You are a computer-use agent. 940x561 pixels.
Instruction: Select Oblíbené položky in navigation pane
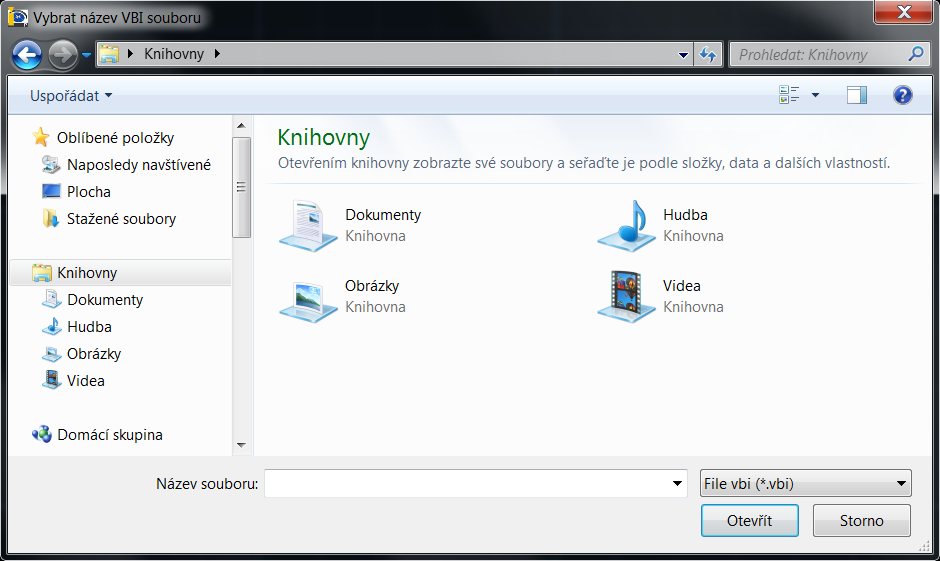115,138
